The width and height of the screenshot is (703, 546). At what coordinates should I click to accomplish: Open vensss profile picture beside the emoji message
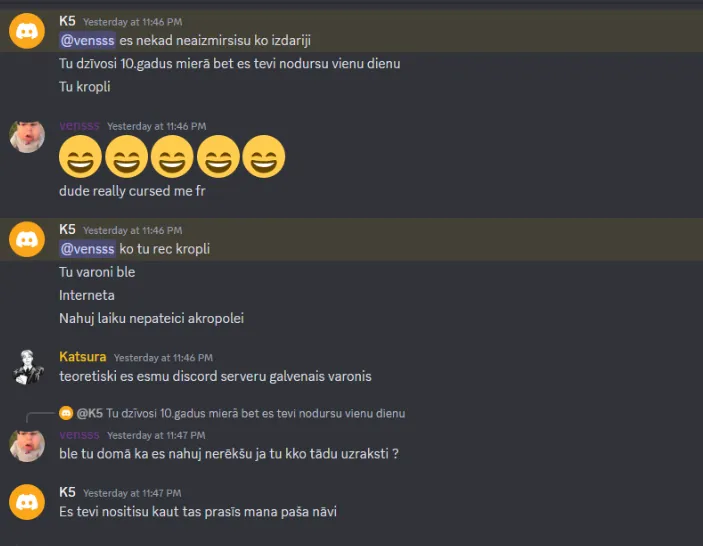27,136
